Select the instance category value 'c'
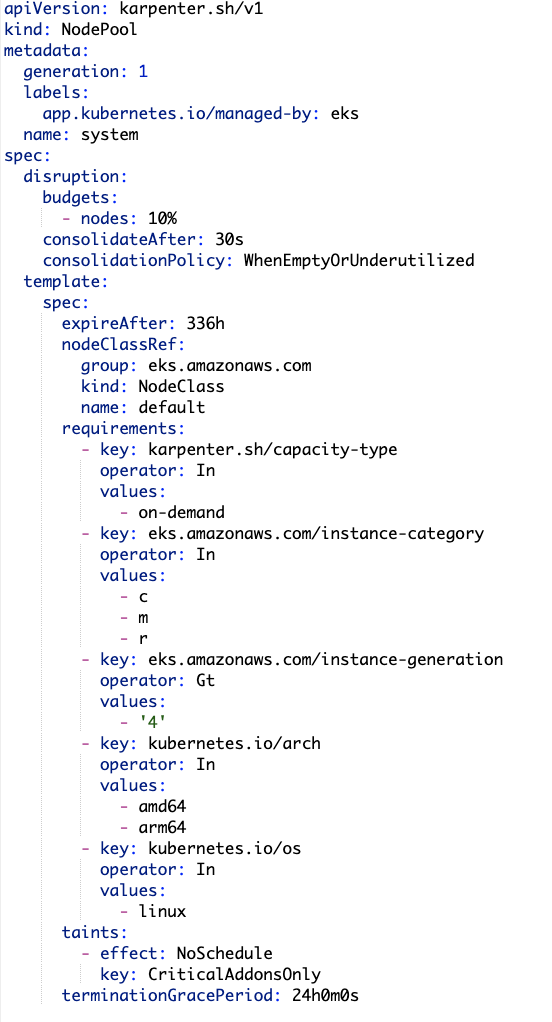This screenshot has width=552, height=1022. (x=143, y=596)
